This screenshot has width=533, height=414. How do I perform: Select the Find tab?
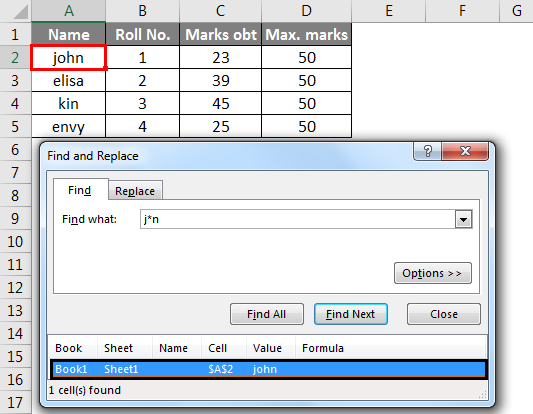click(x=80, y=190)
